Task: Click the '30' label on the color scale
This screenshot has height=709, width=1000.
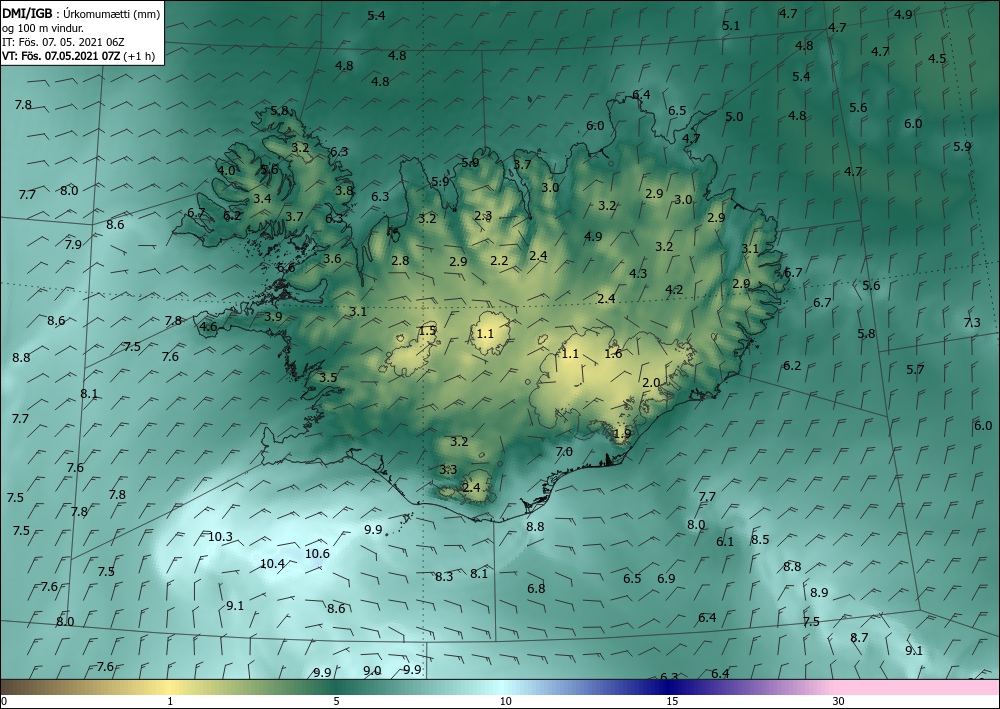Action: pyautogui.click(x=839, y=702)
